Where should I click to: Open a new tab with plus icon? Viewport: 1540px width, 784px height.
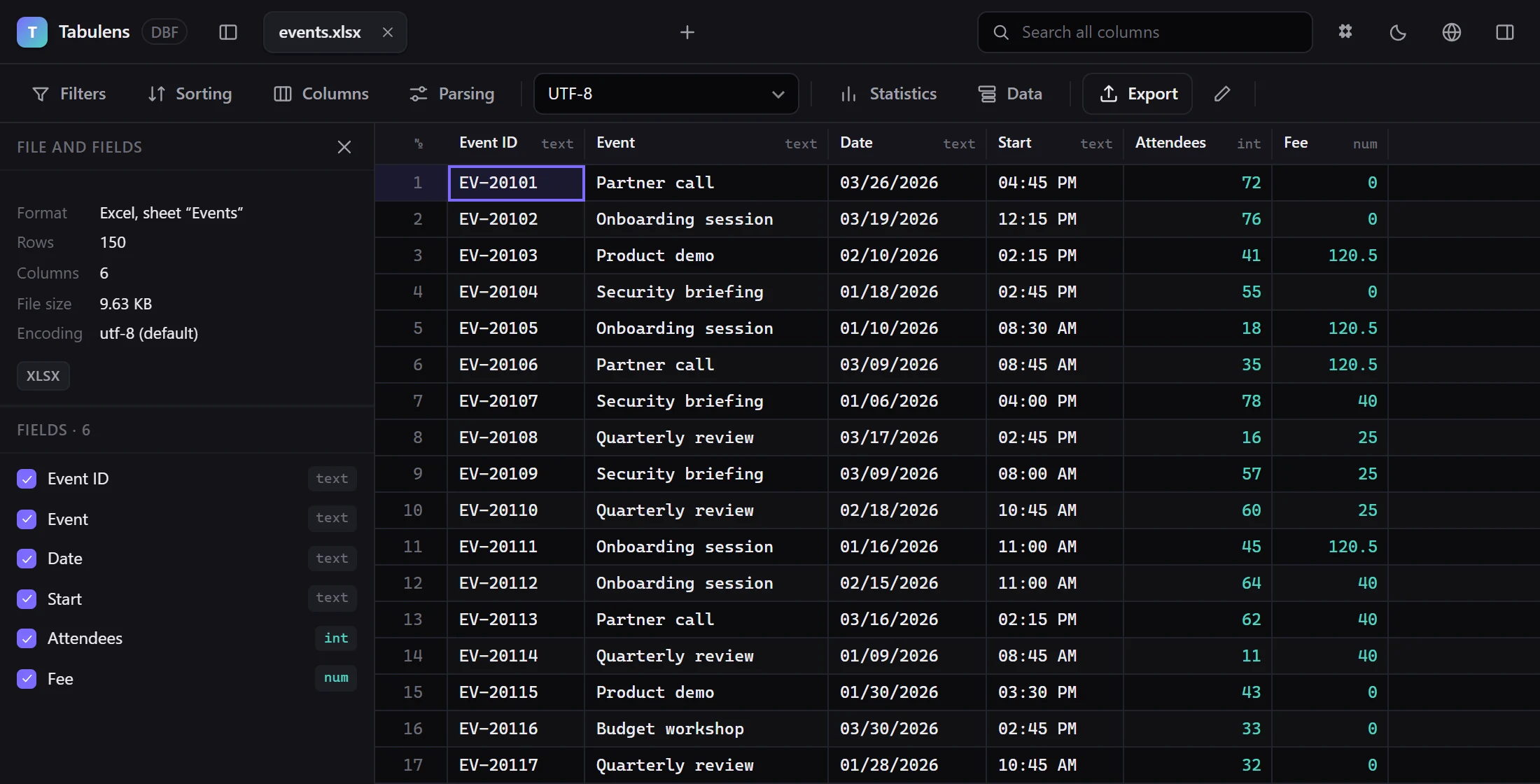(687, 32)
